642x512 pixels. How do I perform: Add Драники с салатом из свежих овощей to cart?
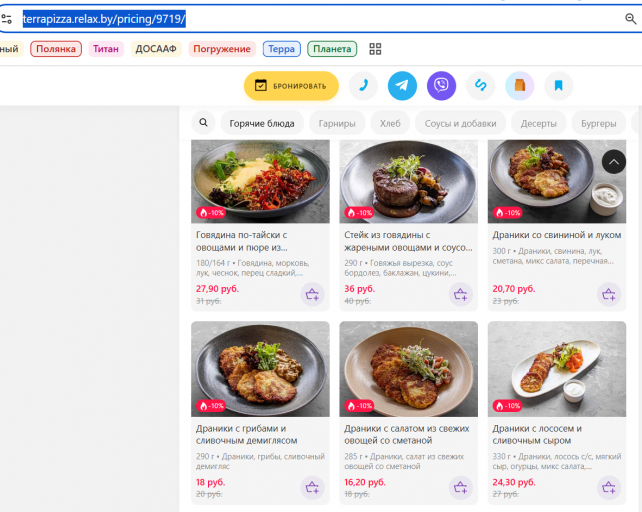point(461,487)
